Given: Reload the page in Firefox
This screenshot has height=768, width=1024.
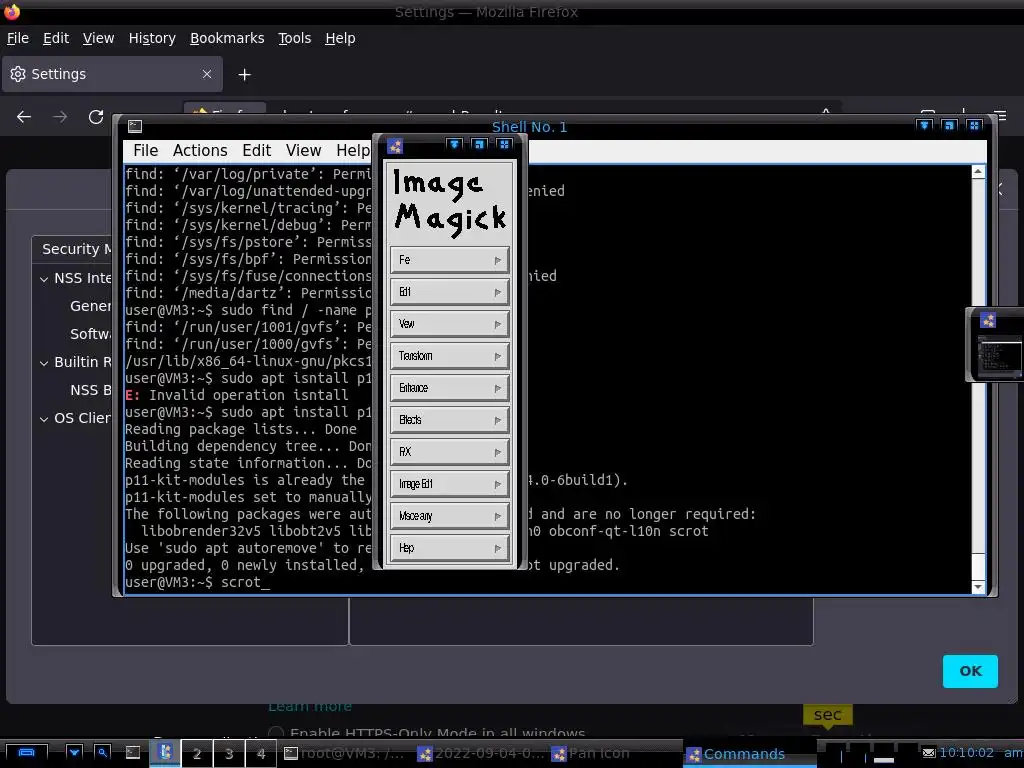Looking at the screenshot, I should click(96, 117).
